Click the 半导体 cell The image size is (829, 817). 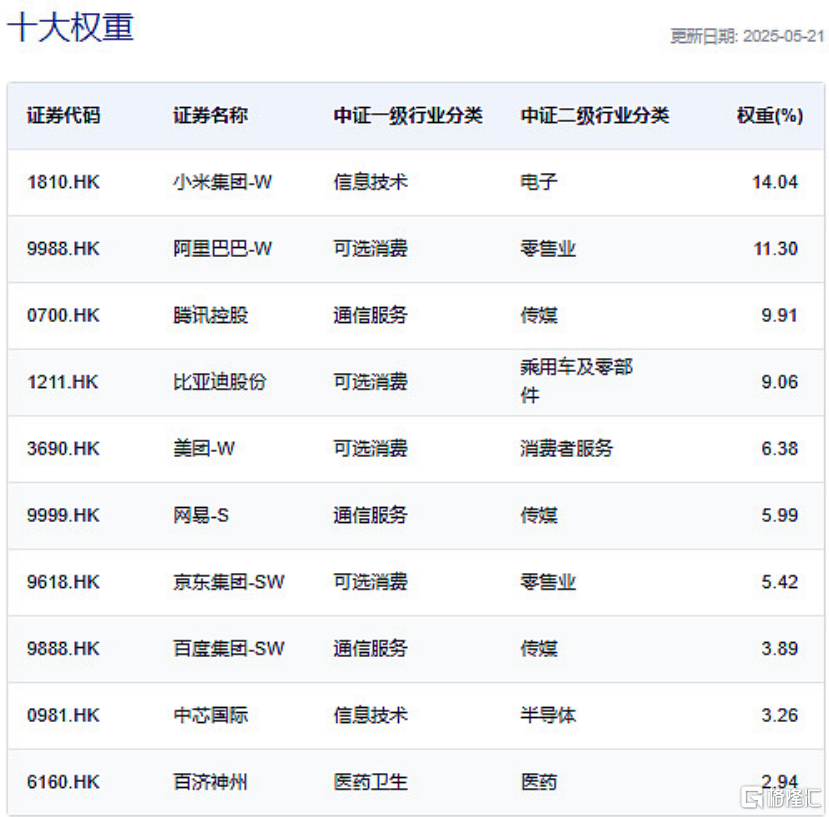tap(548, 715)
